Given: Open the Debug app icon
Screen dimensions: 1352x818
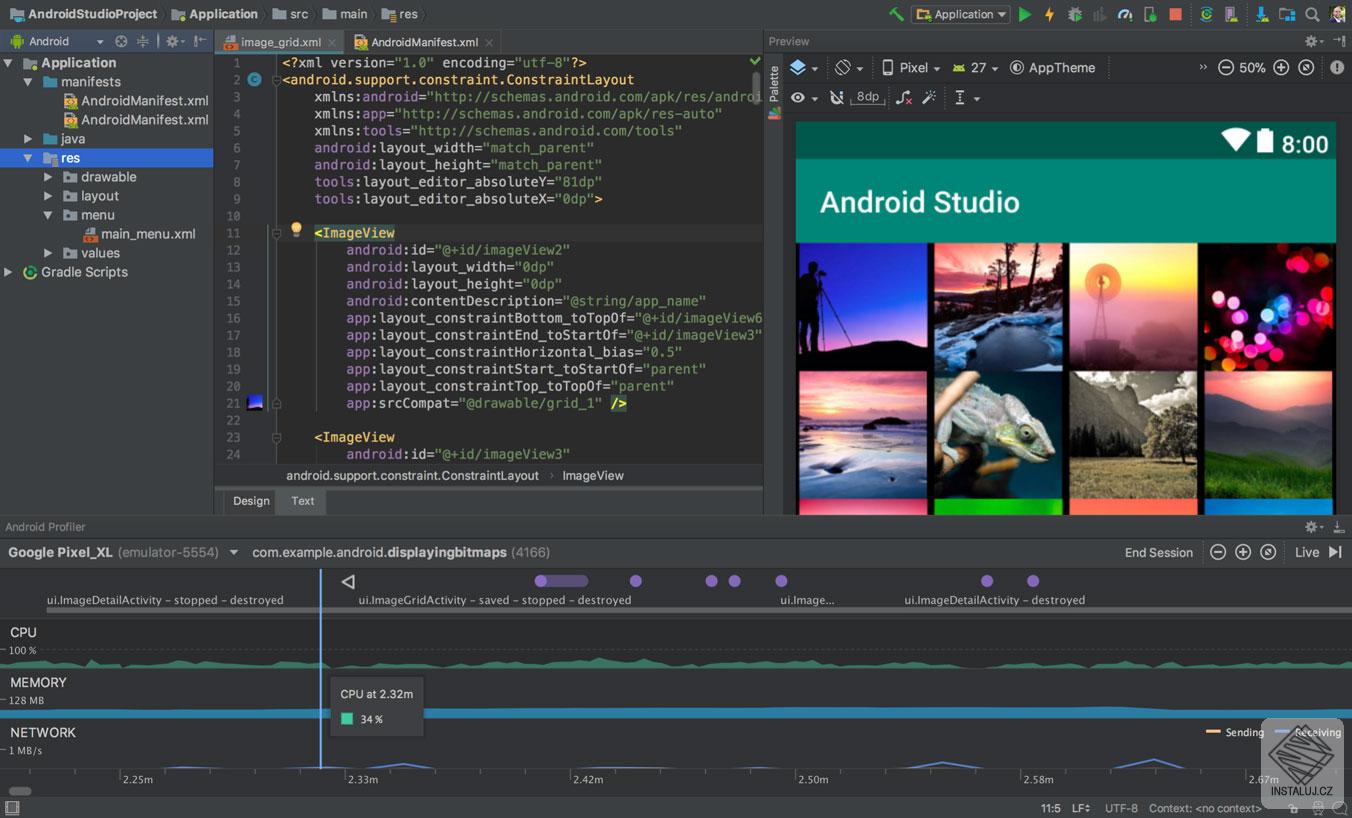Looking at the screenshot, I should click(1074, 15).
